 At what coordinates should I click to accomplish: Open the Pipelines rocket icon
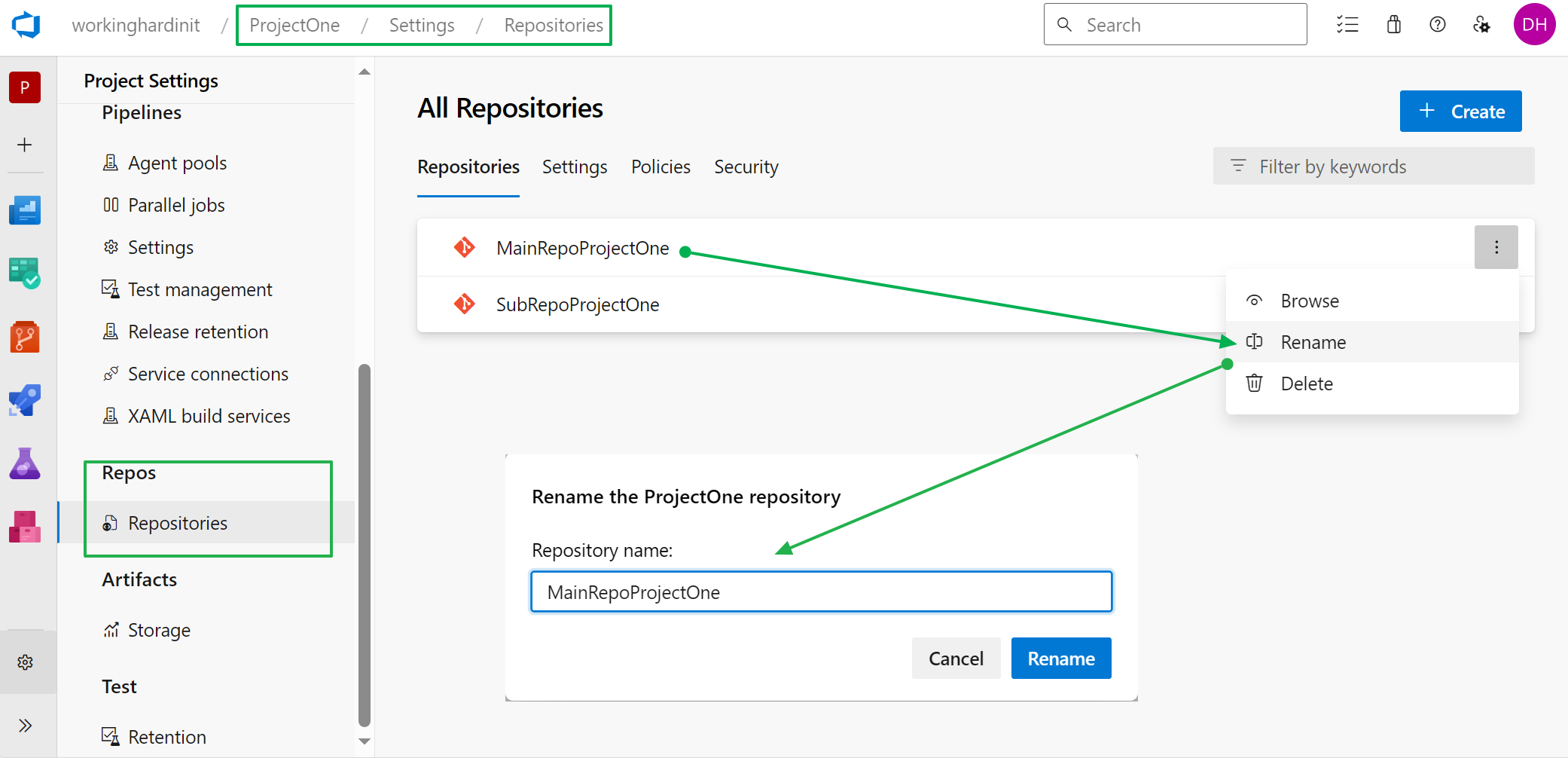click(25, 400)
